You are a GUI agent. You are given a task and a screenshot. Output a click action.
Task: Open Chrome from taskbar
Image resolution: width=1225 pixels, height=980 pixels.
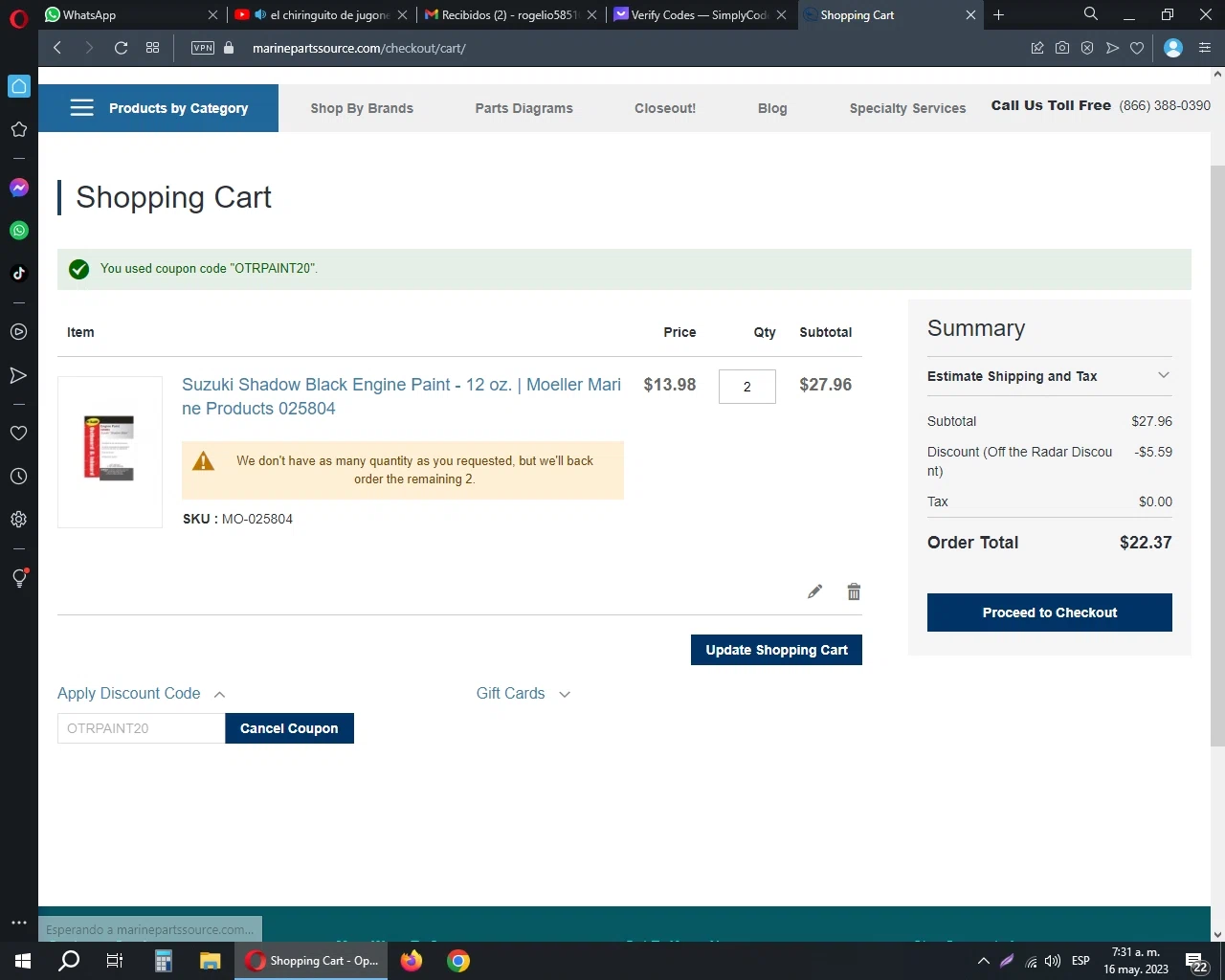coord(458,961)
